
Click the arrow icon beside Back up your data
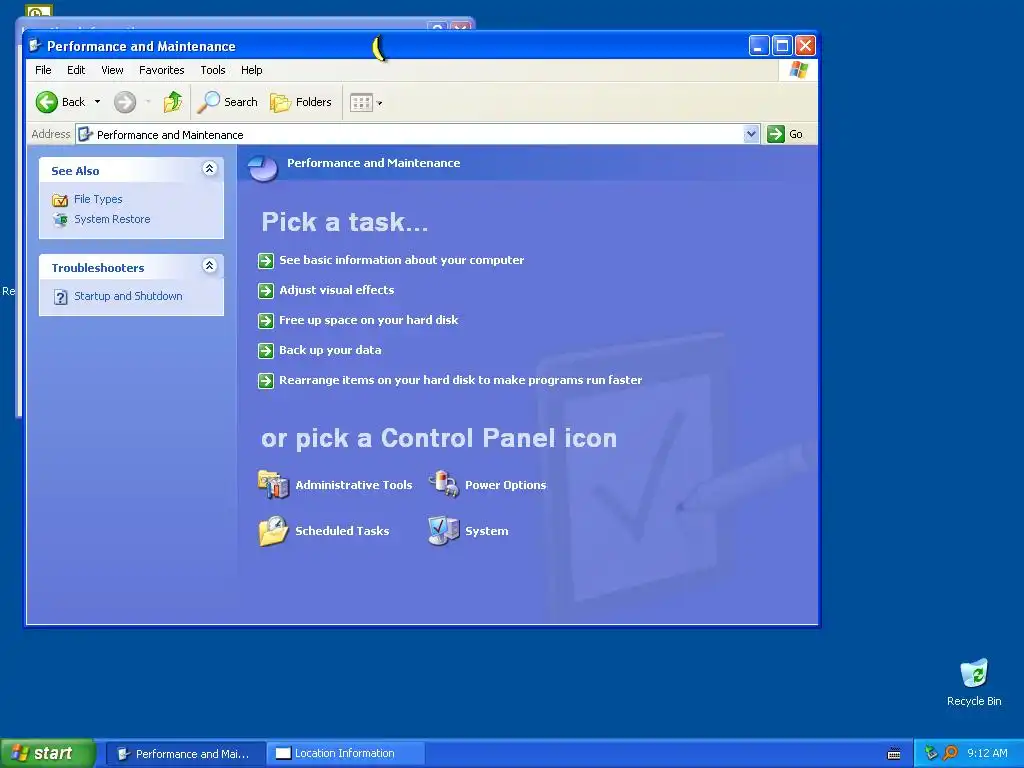coord(266,351)
